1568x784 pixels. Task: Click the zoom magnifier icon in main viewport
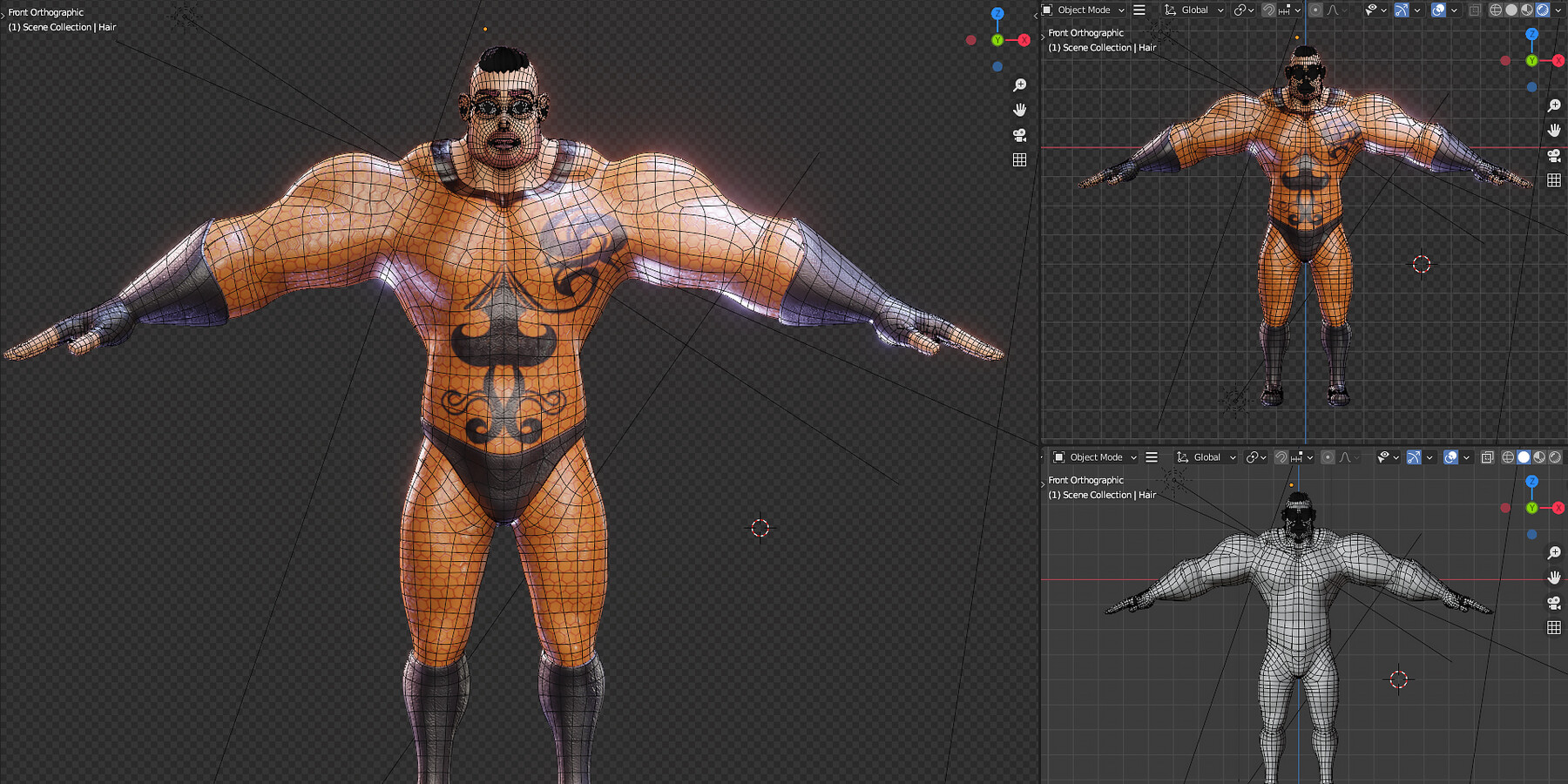click(x=1019, y=85)
